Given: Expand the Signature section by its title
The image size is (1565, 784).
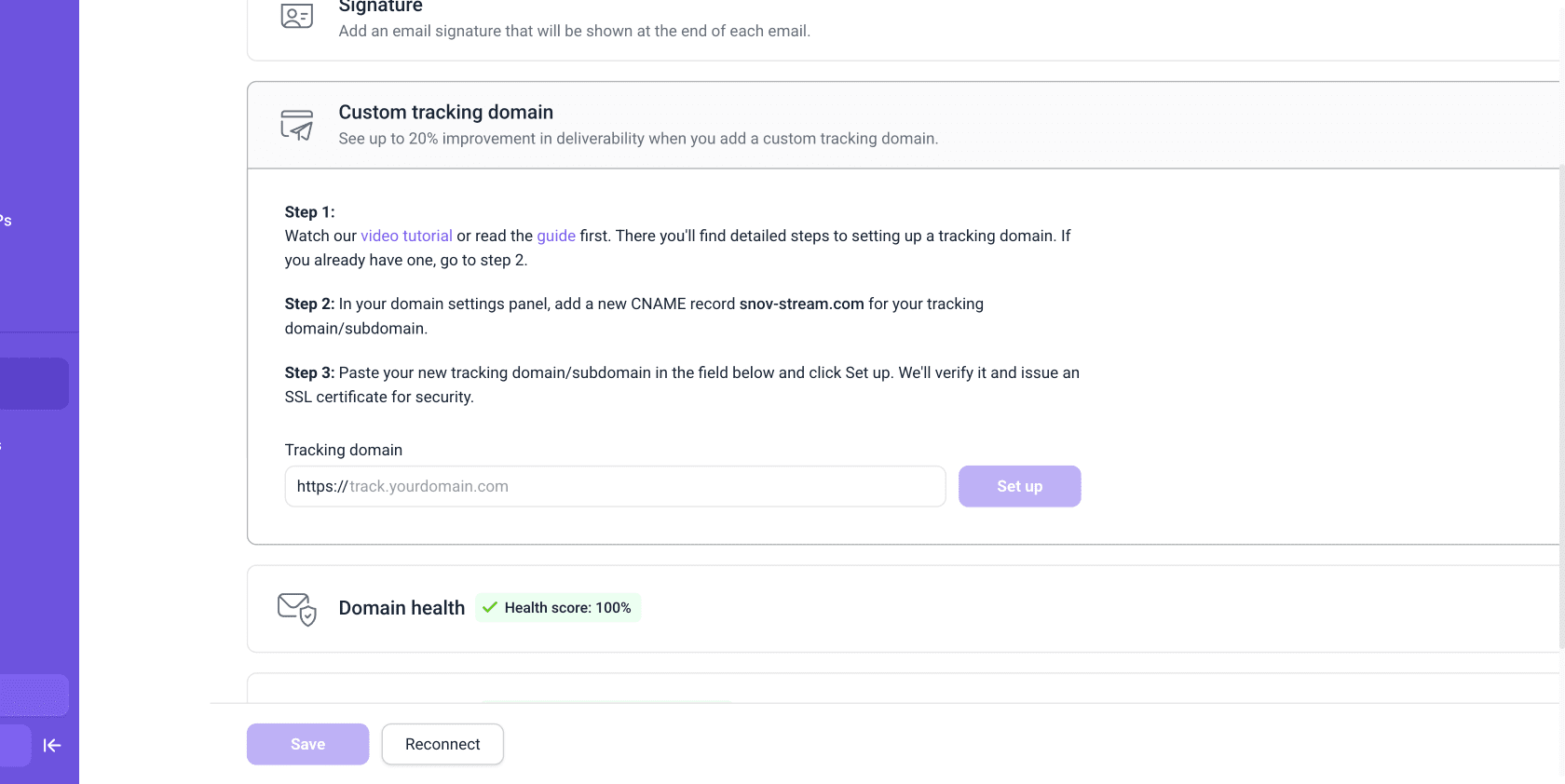Looking at the screenshot, I should tap(380, 7).
